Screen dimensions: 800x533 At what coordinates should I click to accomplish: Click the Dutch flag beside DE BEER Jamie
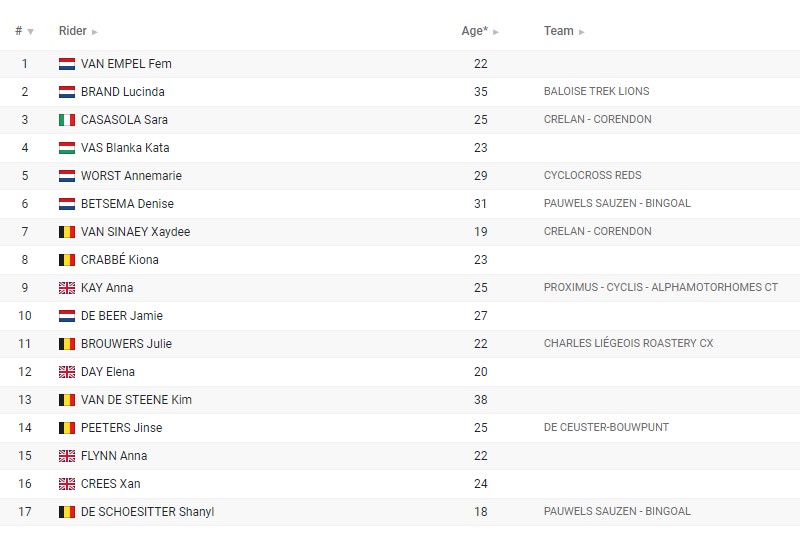coord(67,316)
